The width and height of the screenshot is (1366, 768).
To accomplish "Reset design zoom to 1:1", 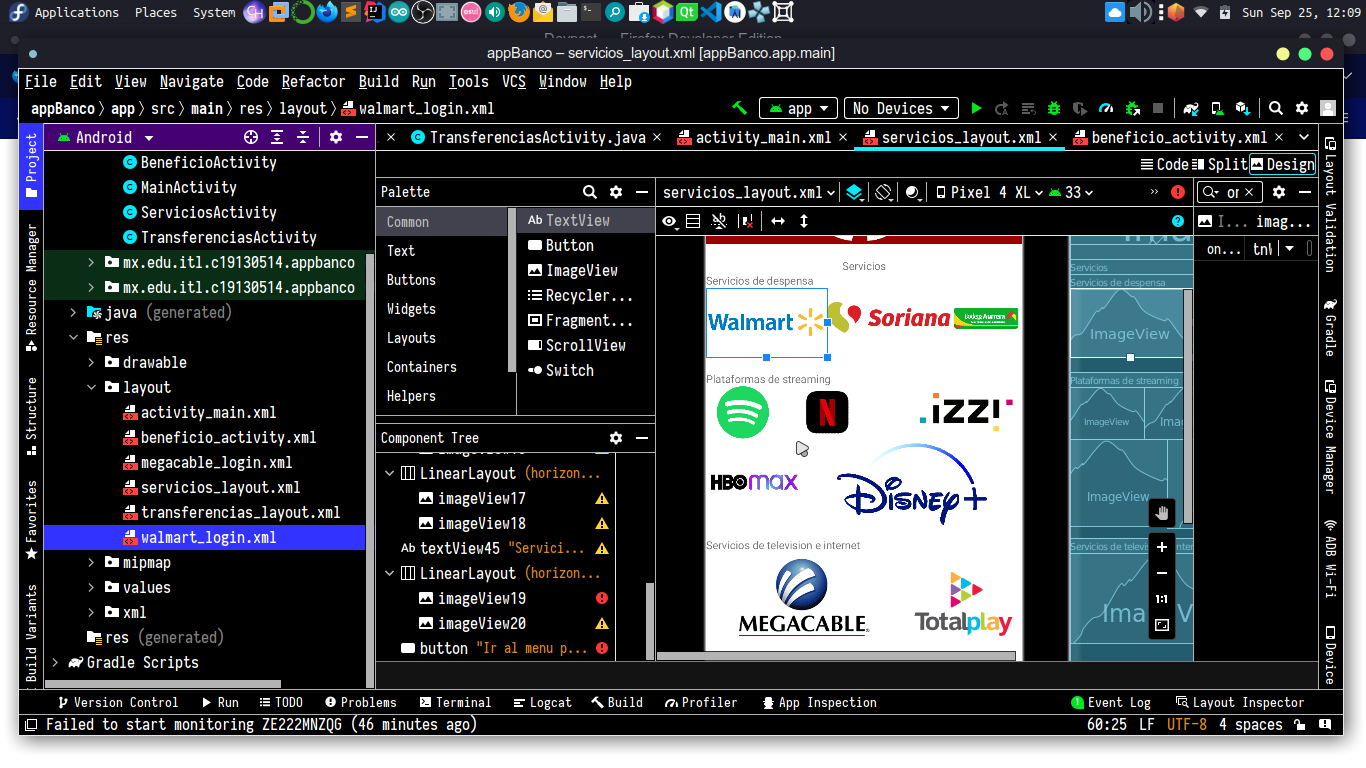I will (1162, 599).
